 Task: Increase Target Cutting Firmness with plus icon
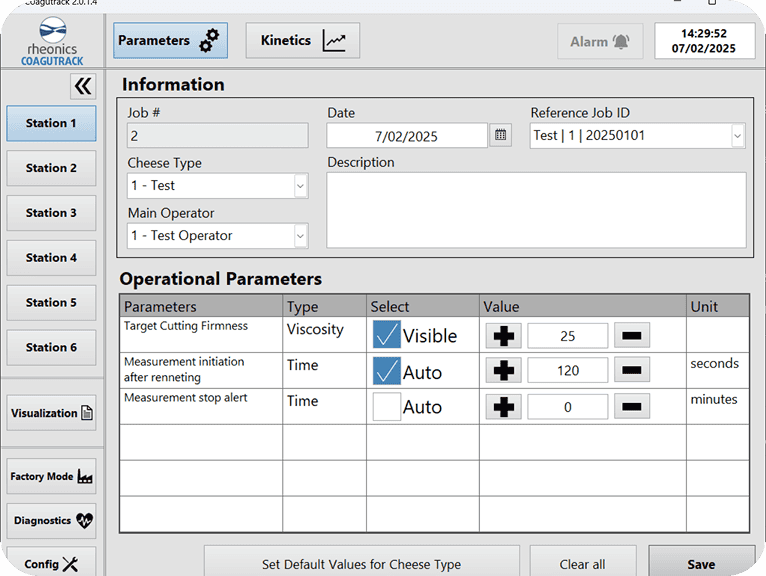click(x=504, y=336)
